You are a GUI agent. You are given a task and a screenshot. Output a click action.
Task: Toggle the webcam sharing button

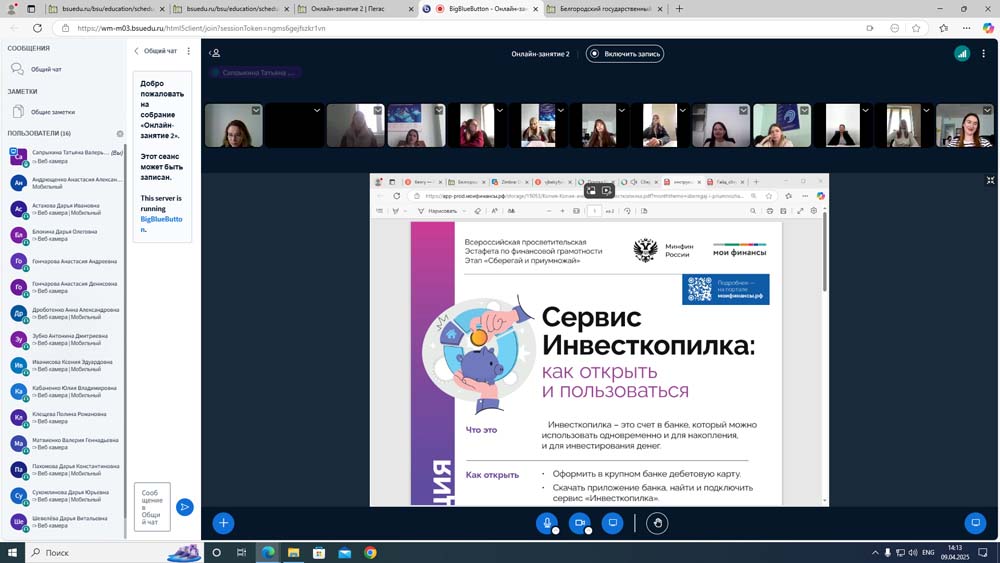[x=580, y=523]
